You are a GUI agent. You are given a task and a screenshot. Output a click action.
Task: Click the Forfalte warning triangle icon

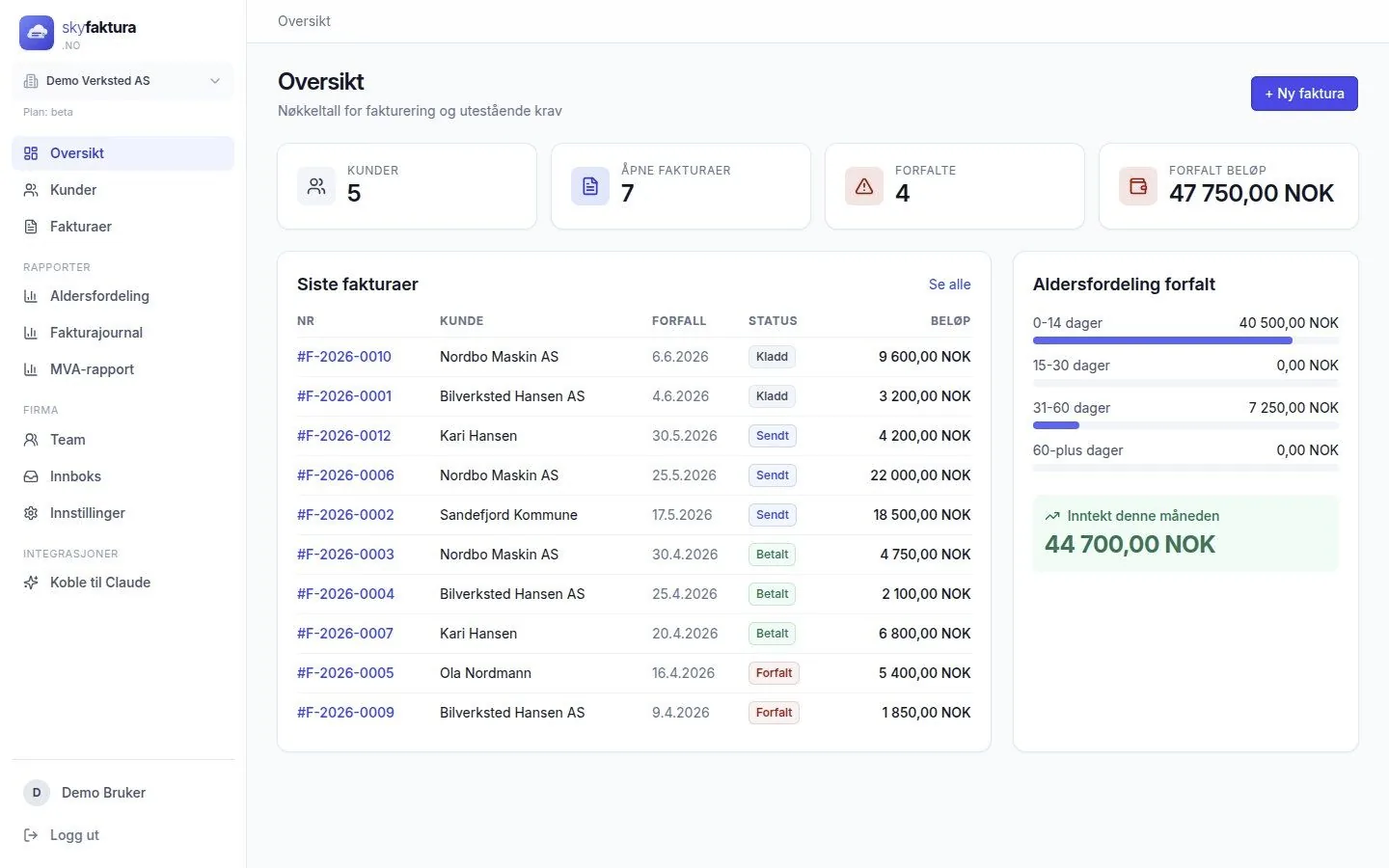coord(864,186)
